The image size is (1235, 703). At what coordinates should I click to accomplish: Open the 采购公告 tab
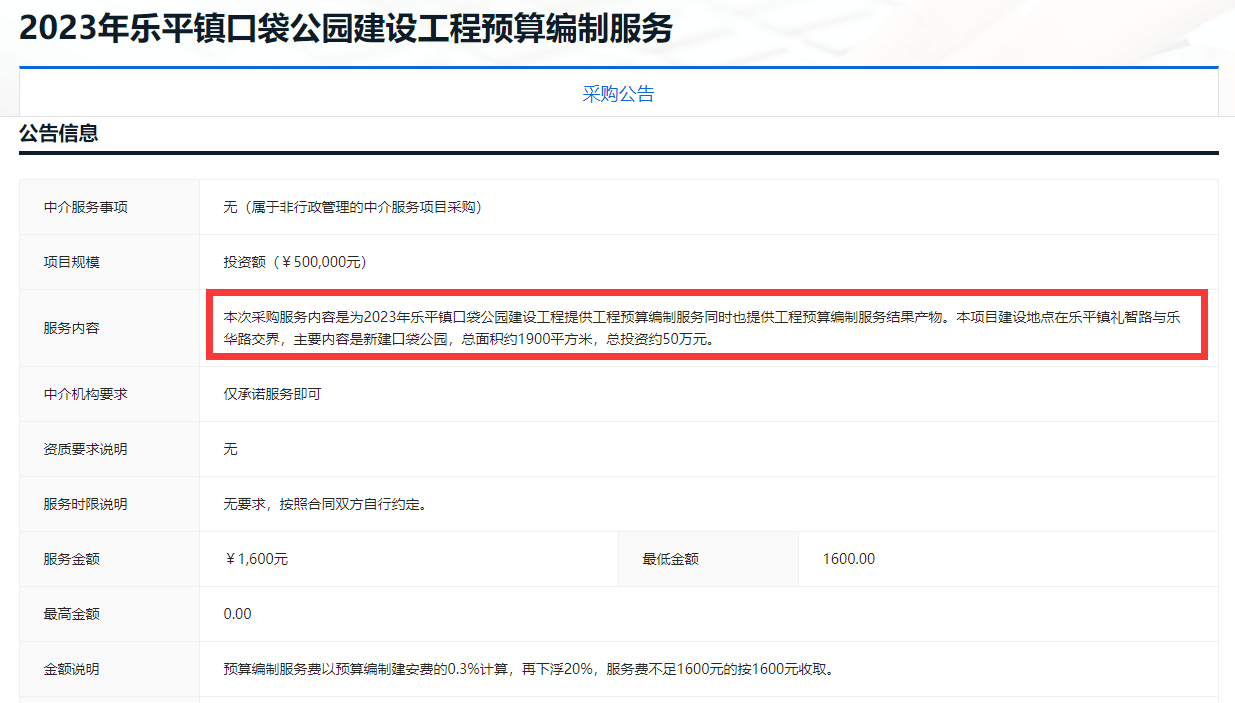pos(618,94)
